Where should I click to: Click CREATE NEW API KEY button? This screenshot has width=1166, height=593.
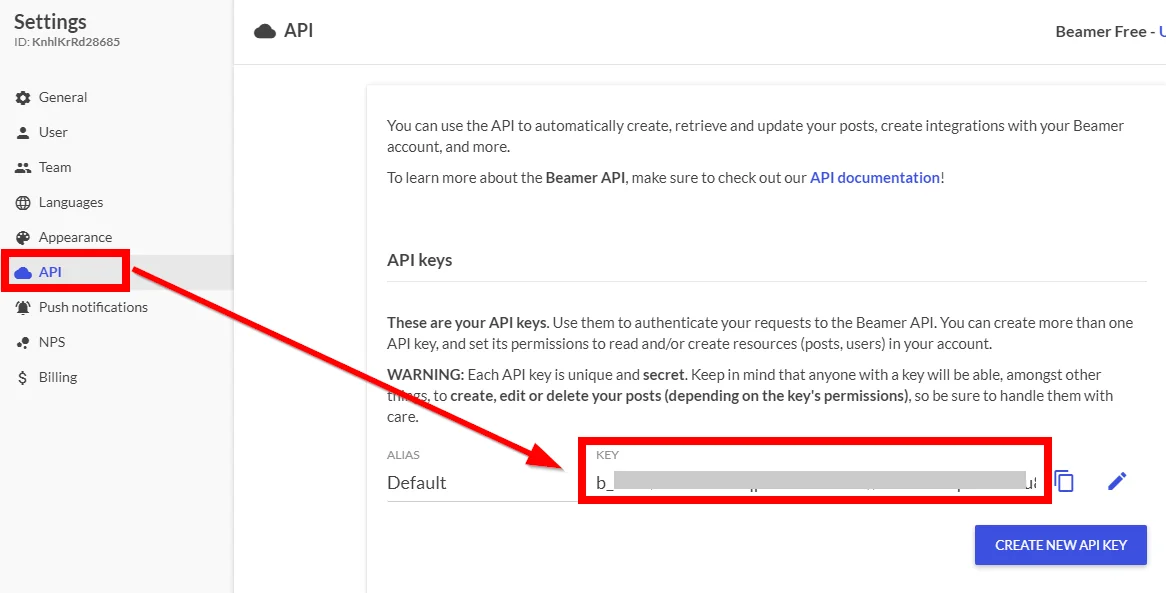tap(1060, 545)
